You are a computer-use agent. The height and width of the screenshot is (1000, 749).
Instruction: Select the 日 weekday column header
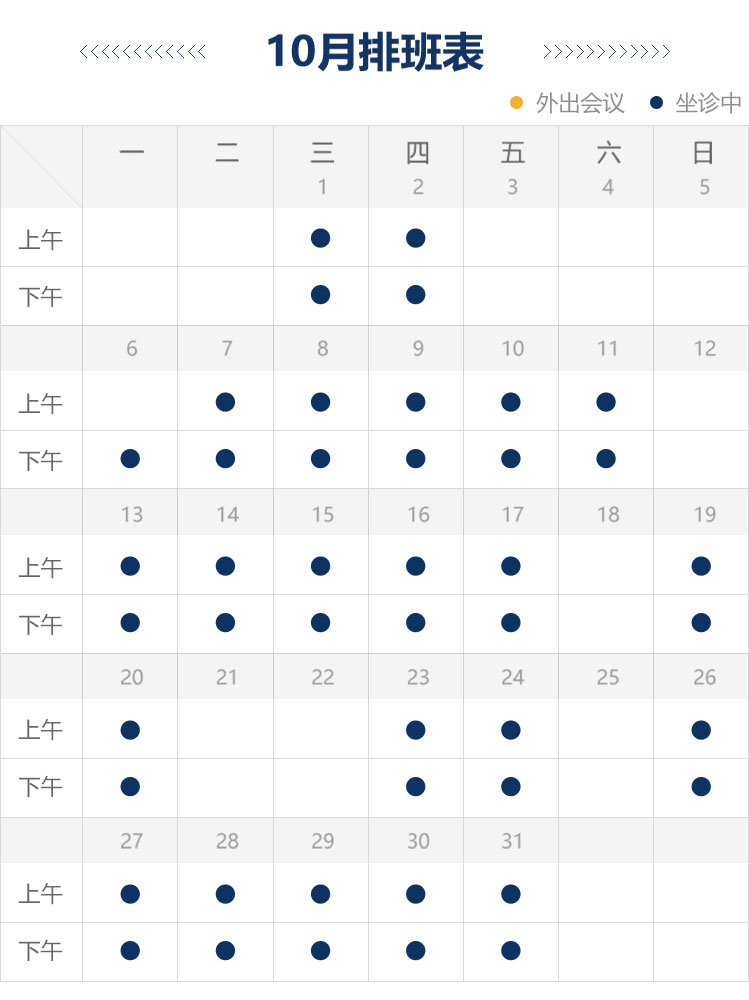703,153
